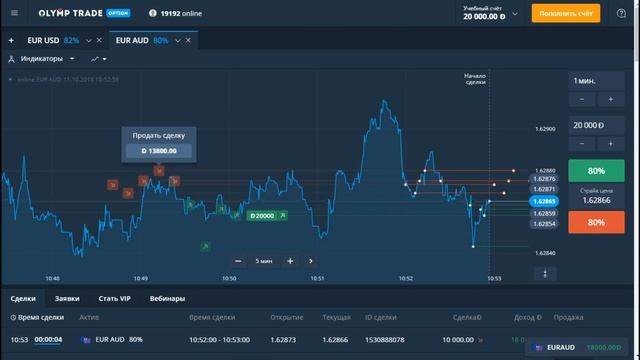
Task: Open the Индикаторы dropdown
Action: click(42, 59)
